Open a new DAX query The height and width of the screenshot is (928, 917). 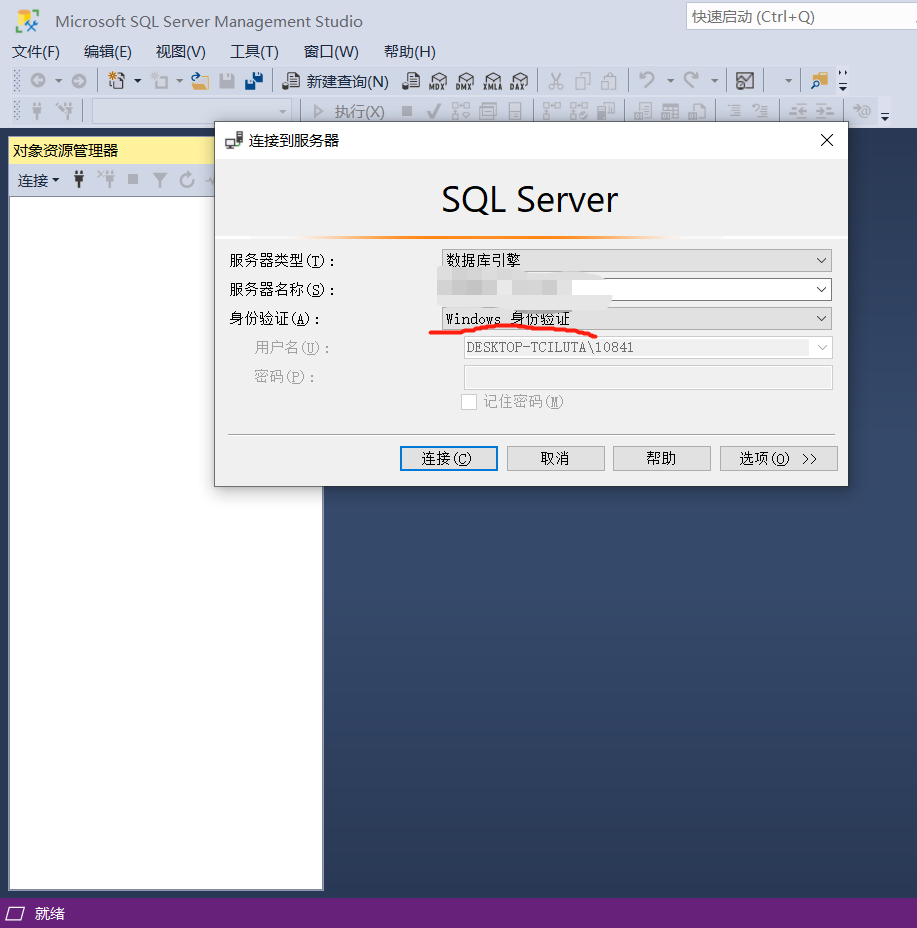tap(518, 80)
